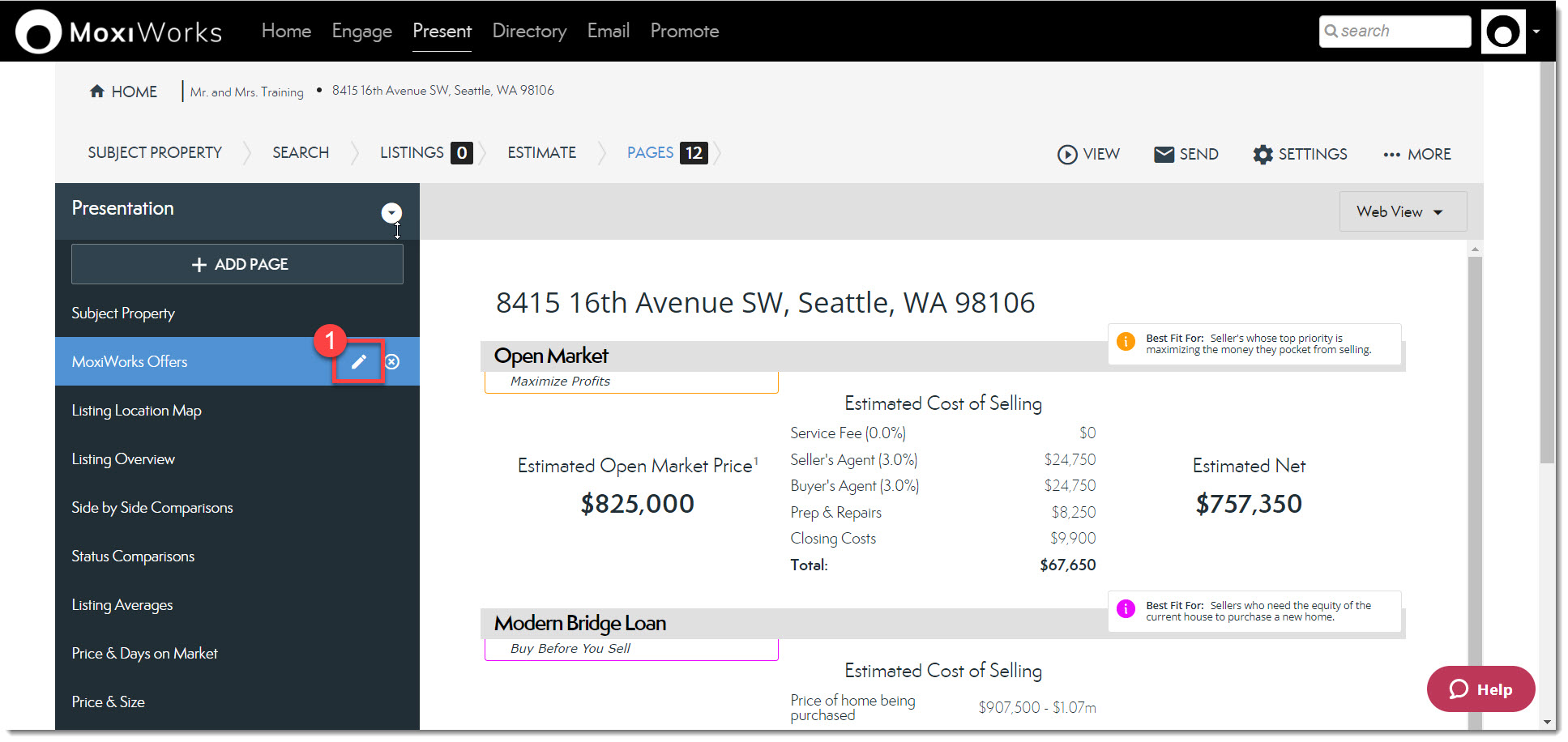The image size is (1568, 742).
Task: Open the Directory menu item
Action: coord(529,31)
